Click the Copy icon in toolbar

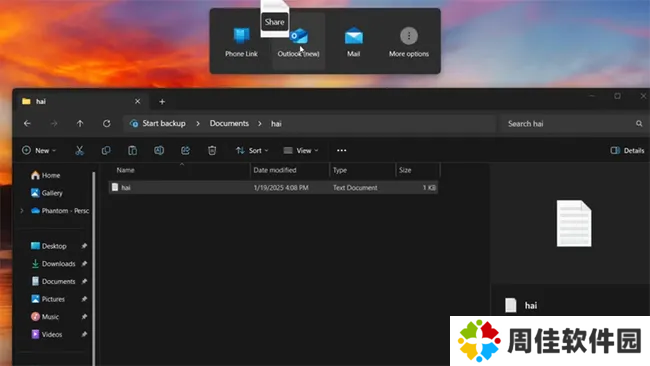[106, 150]
